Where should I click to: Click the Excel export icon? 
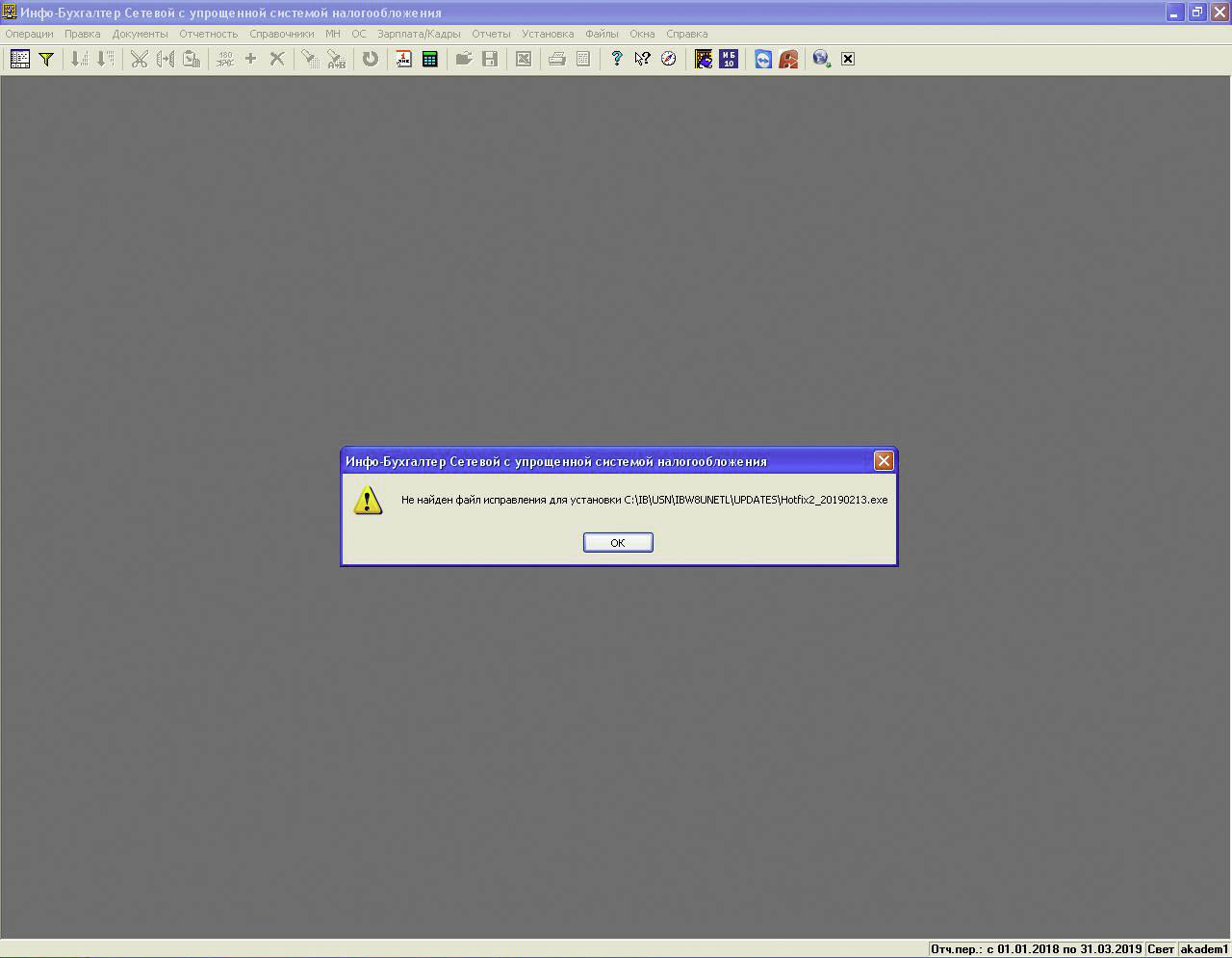(x=524, y=59)
